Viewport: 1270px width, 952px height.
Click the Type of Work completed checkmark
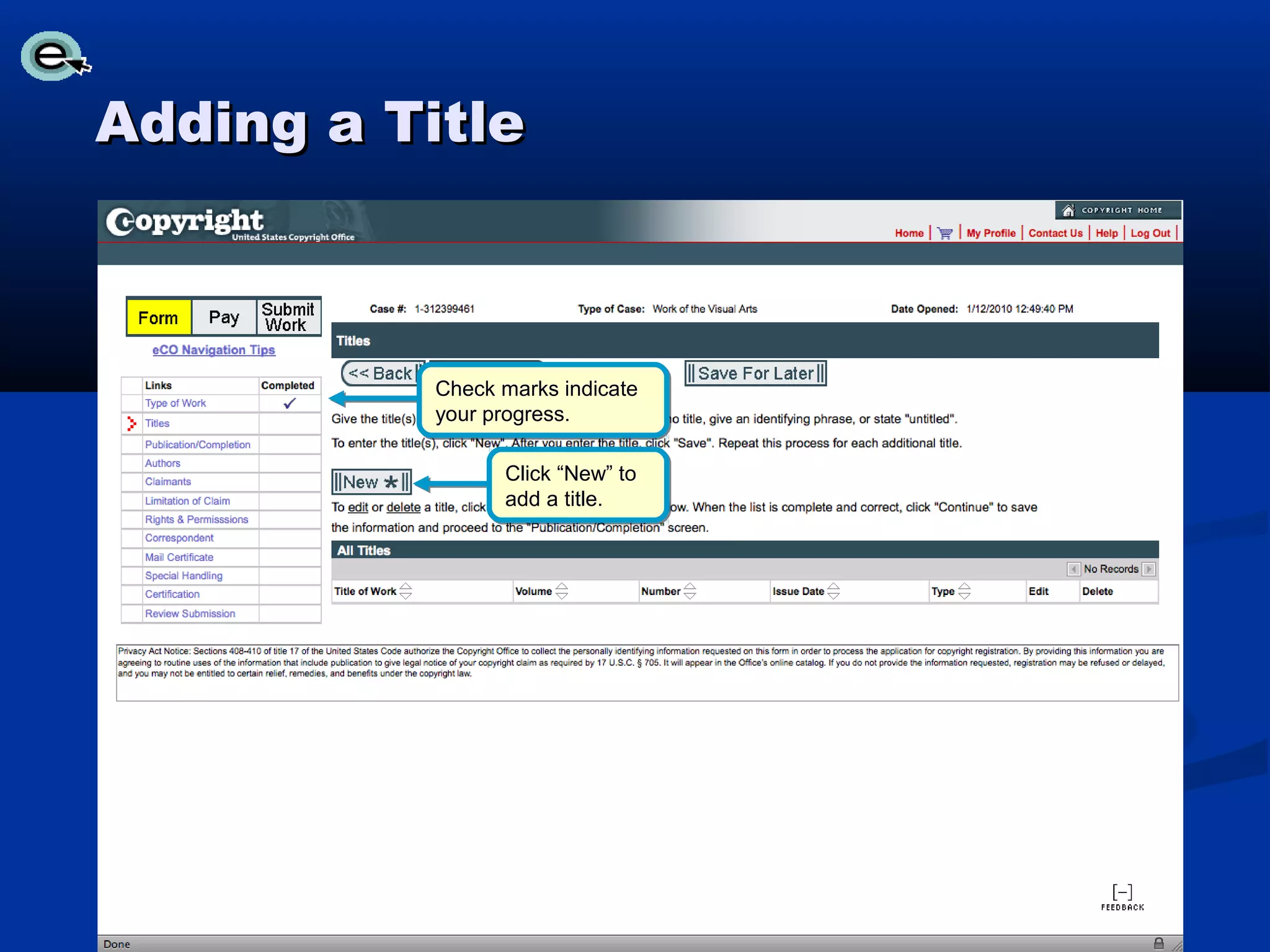click(290, 403)
